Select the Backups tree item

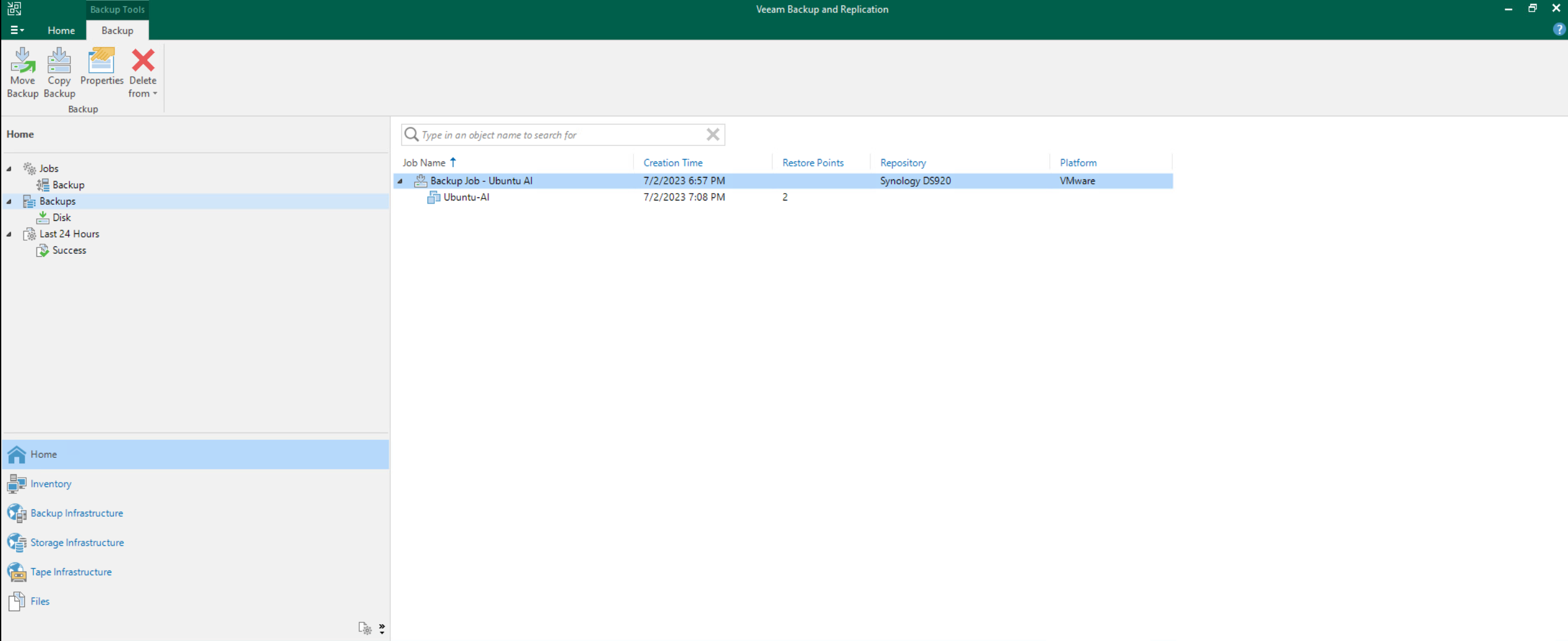[57, 201]
